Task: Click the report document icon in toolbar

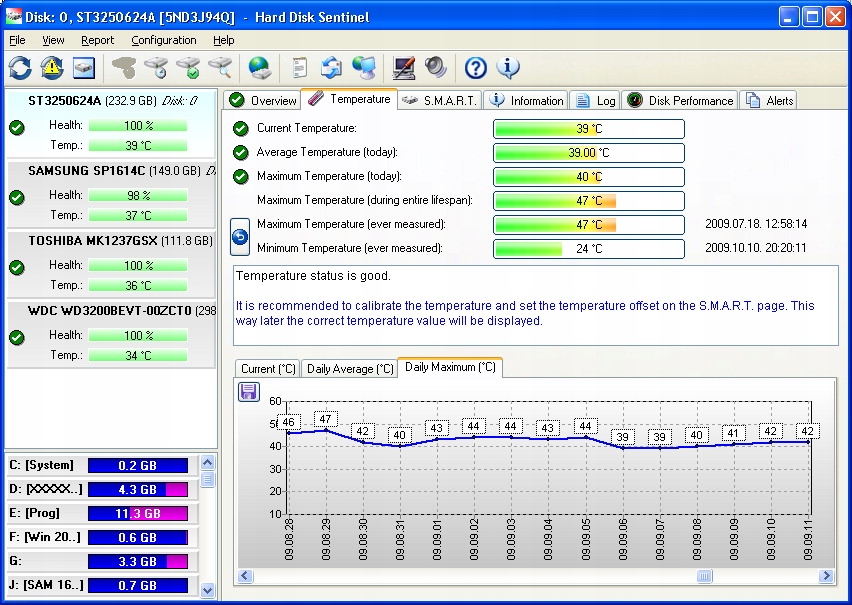Action: pos(299,67)
